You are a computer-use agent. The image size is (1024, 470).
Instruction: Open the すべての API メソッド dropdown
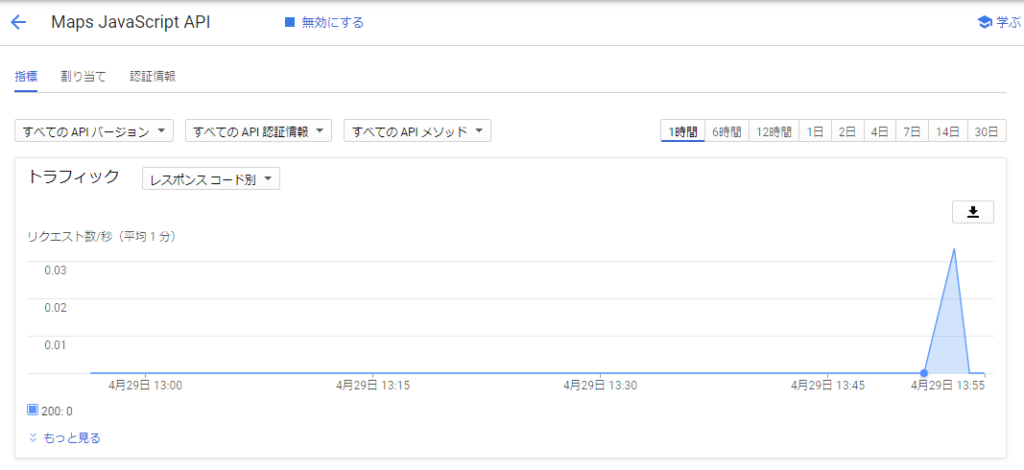[x=417, y=131]
